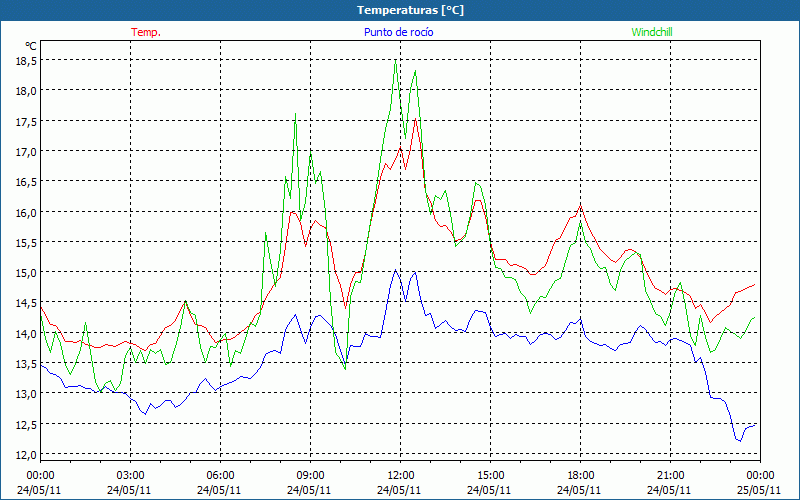Select the 21:00 time axis label
This screenshot has width=800, height=500.
coord(670,475)
